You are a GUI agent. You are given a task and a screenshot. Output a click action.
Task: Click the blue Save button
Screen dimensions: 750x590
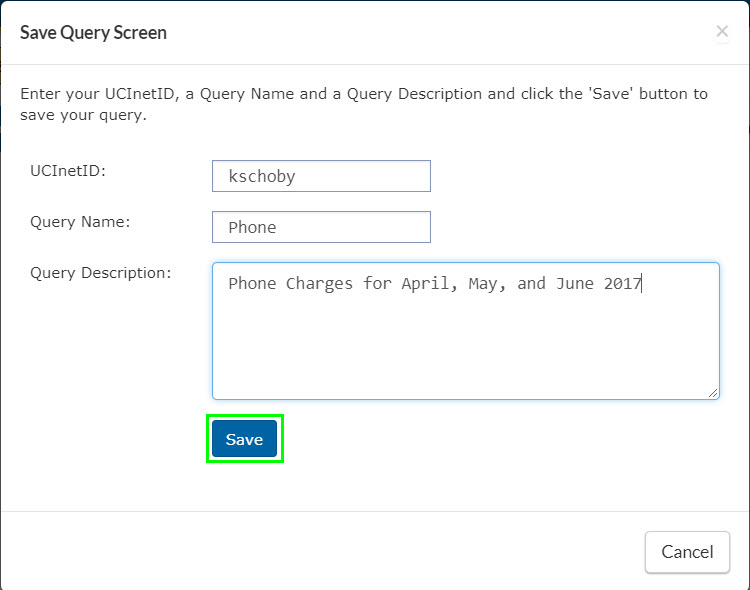[244, 438]
